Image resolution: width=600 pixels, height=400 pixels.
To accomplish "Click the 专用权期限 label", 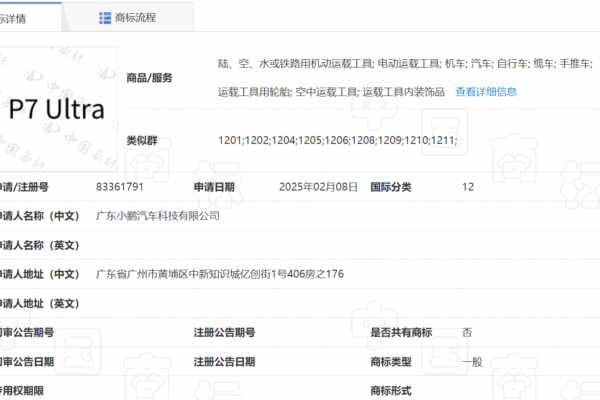I will click(22, 391).
